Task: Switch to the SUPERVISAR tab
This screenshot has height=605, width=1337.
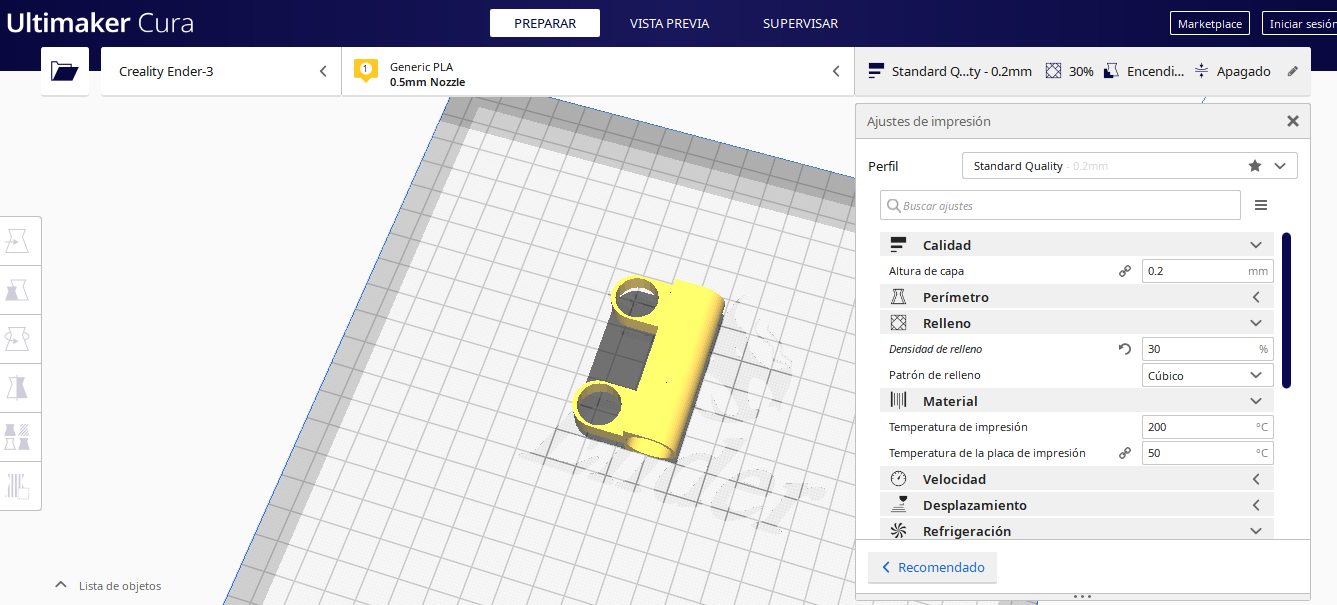Action: [800, 23]
